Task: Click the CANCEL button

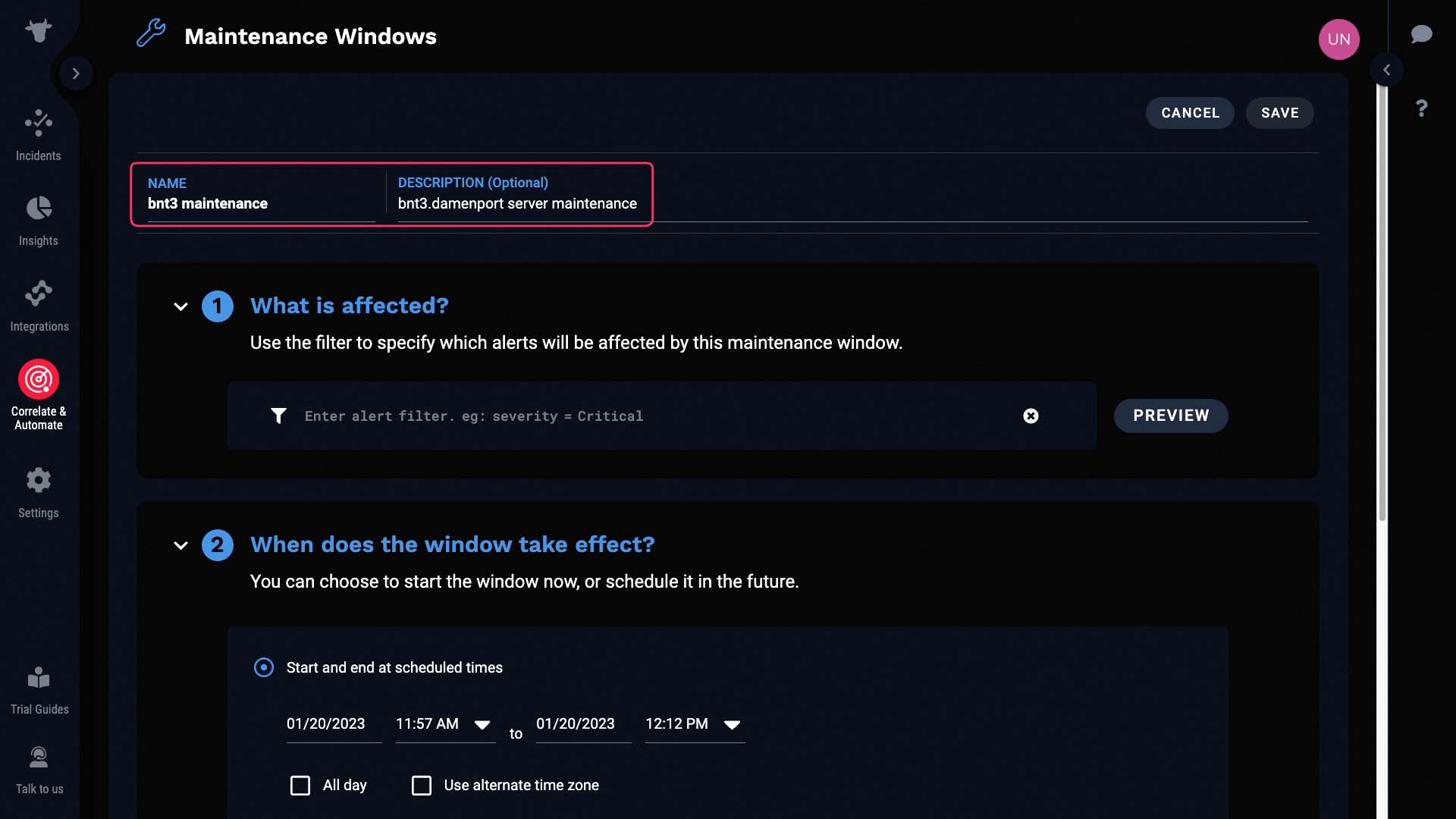Action: [1190, 113]
